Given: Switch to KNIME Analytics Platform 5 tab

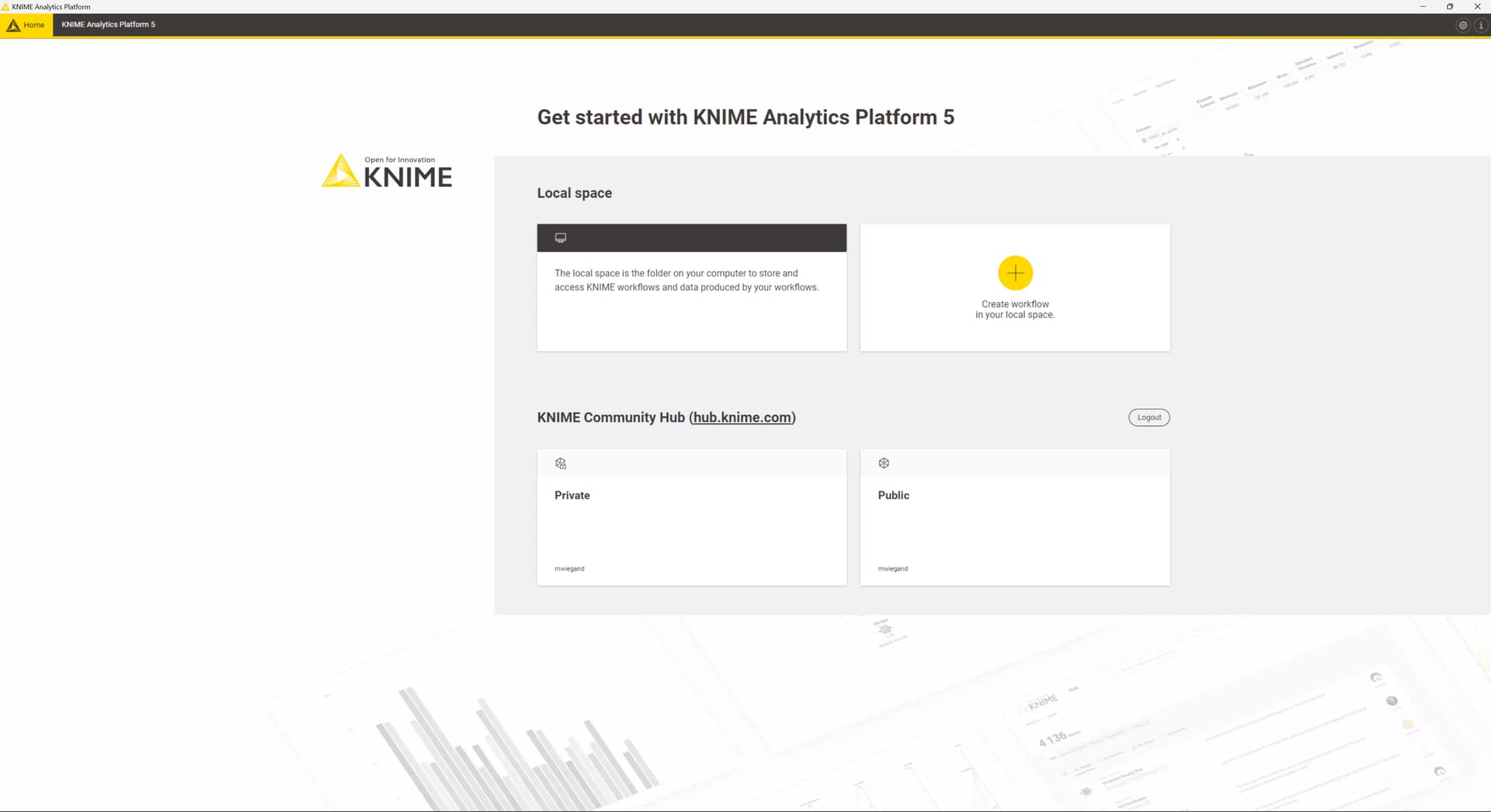Looking at the screenshot, I should 108,25.
